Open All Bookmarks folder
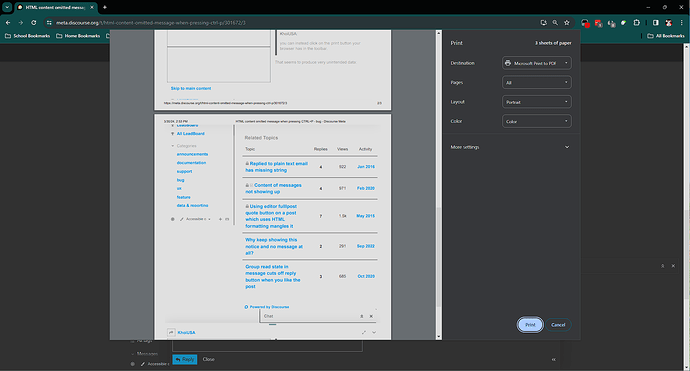690x371 pixels. (666, 36)
